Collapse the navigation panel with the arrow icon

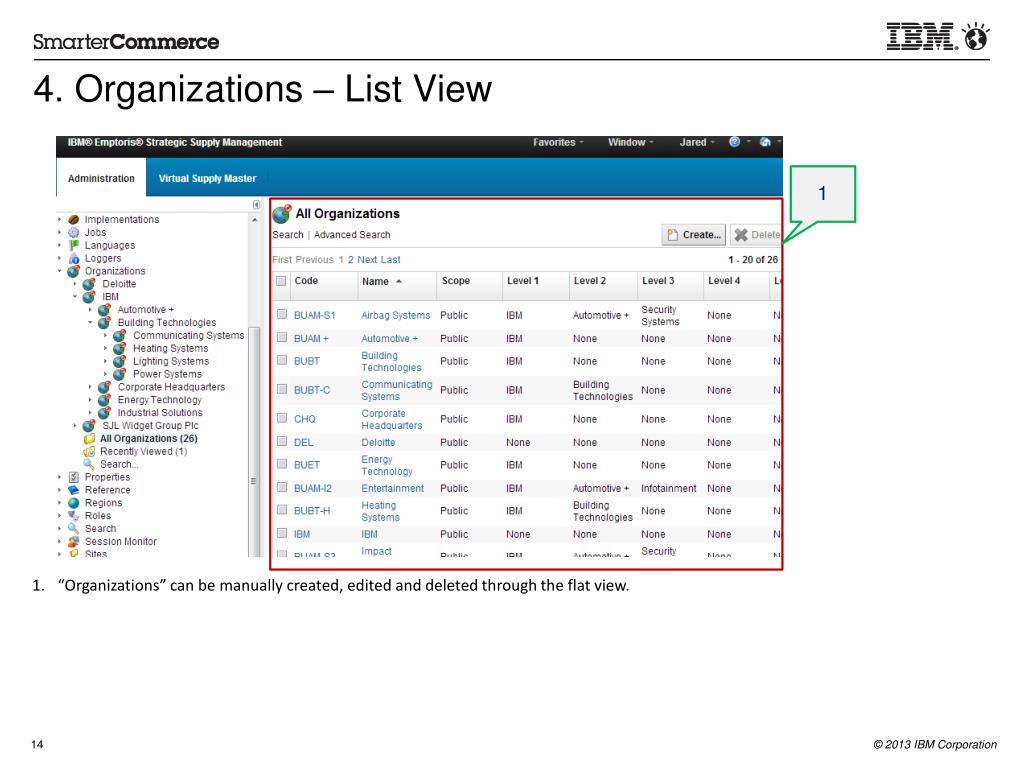[x=257, y=205]
